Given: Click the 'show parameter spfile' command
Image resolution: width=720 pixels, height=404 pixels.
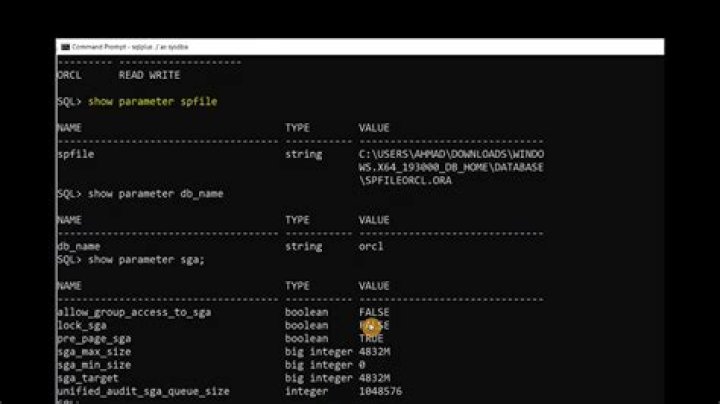Looking at the screenshot, I should 152,101.
